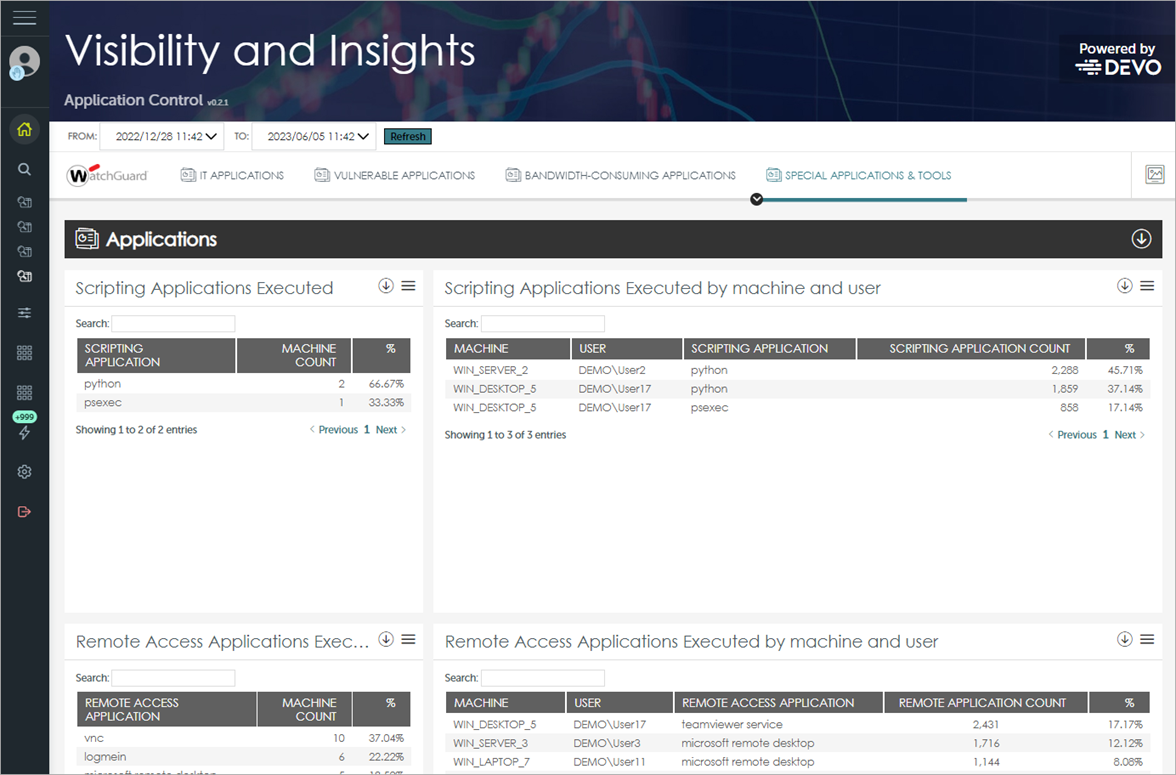Click the Applications panel download icon
Image resolution: width=1176 pixels, height=775 pixels.
[x=1140, y=239]
